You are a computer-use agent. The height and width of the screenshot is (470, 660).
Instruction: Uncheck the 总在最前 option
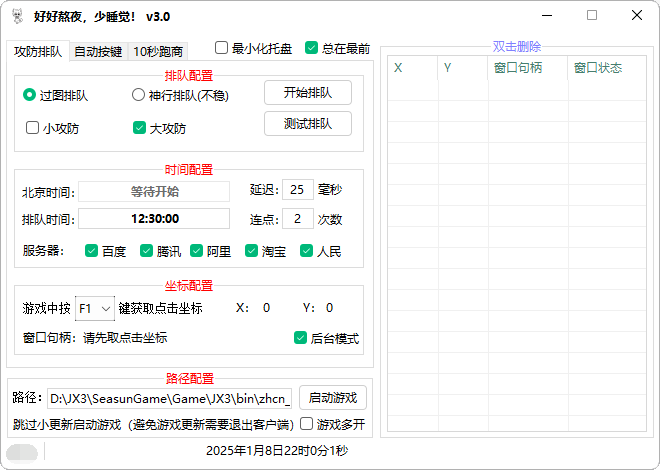pos(312,48)
